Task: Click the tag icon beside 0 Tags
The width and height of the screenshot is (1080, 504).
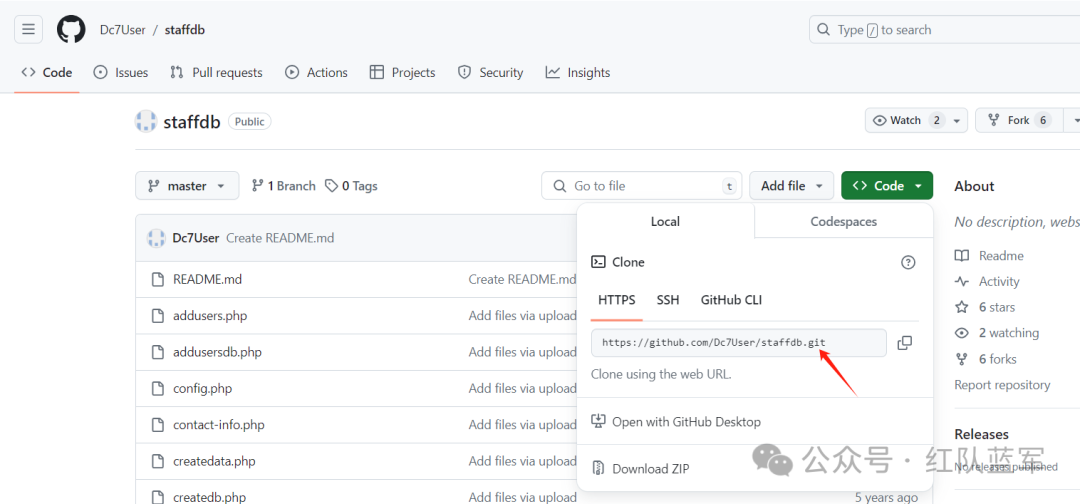Action: 331,186
